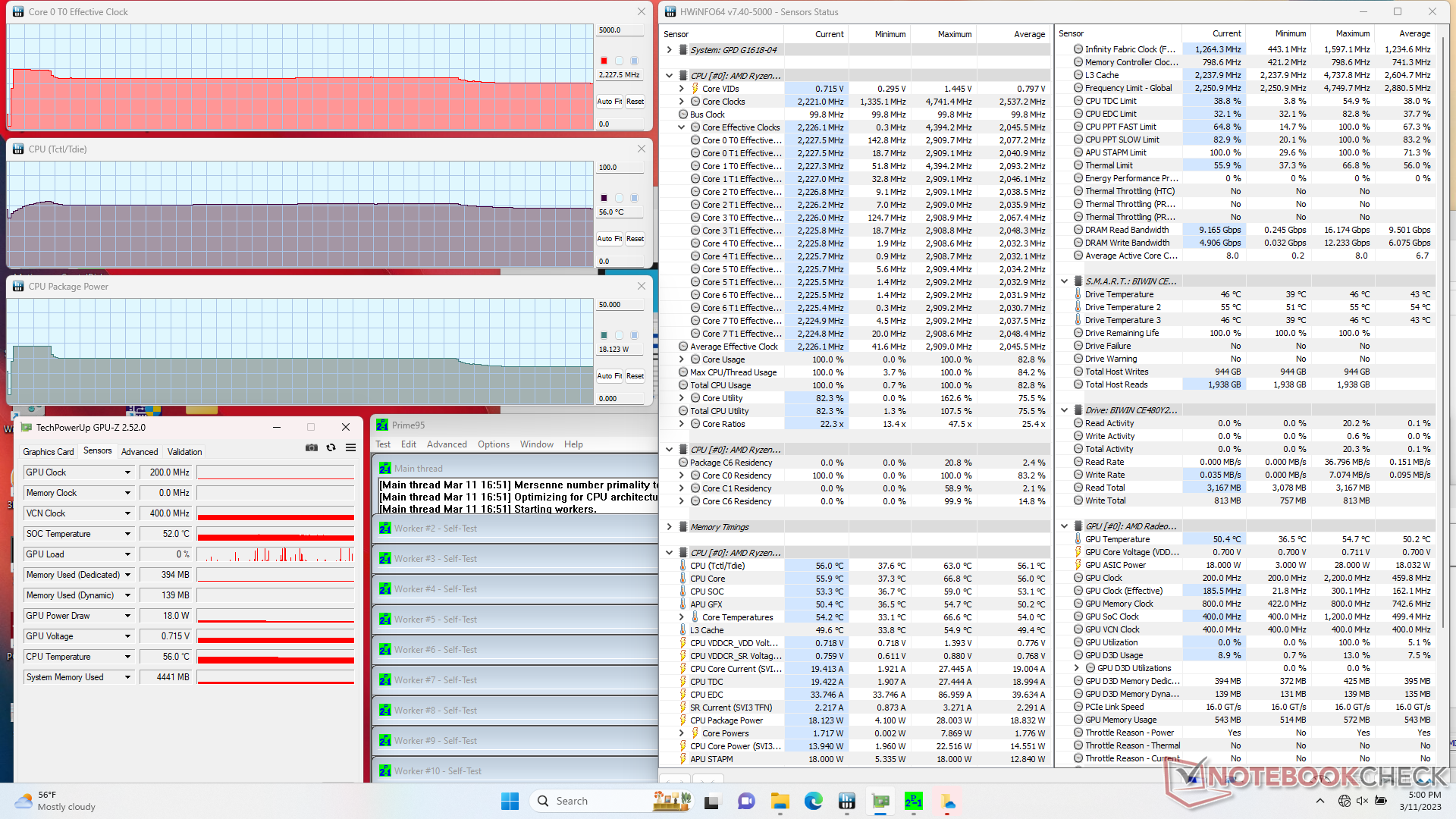1456x819 pixels.
Task: Expand the Core VIDs tree row
Action: click(682, 89)
